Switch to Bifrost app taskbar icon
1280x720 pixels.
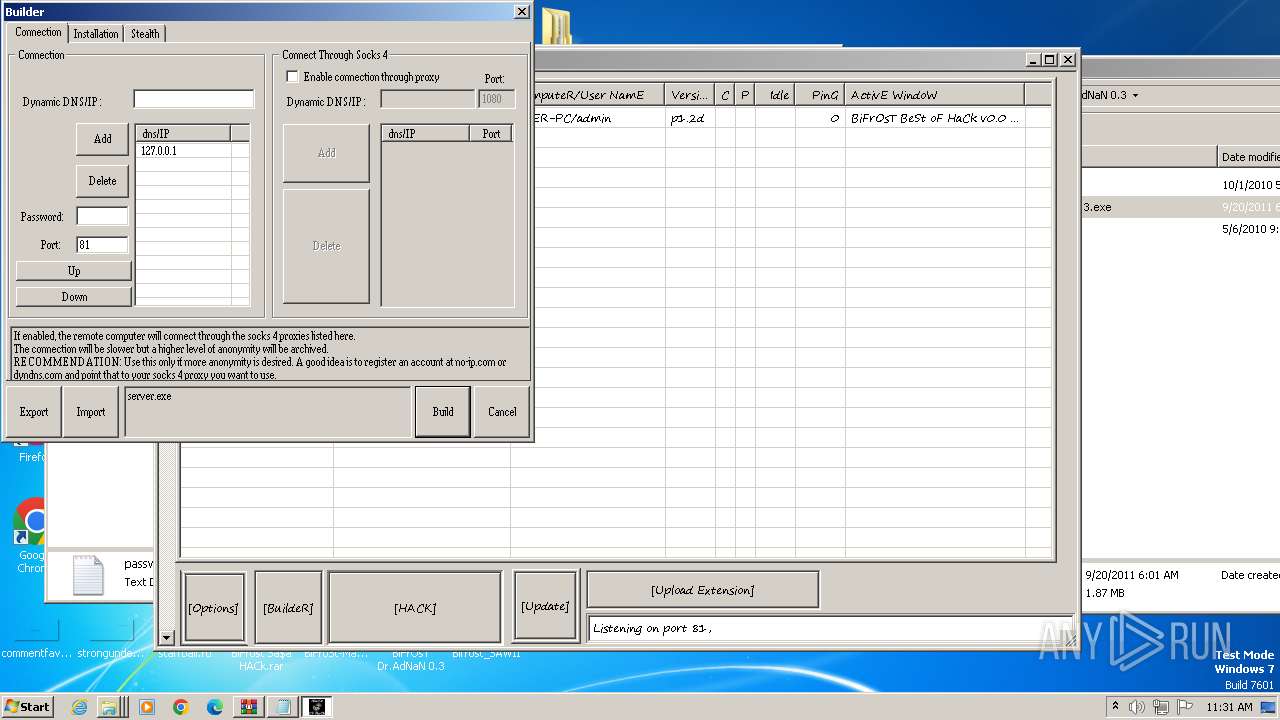click(317, 707)
